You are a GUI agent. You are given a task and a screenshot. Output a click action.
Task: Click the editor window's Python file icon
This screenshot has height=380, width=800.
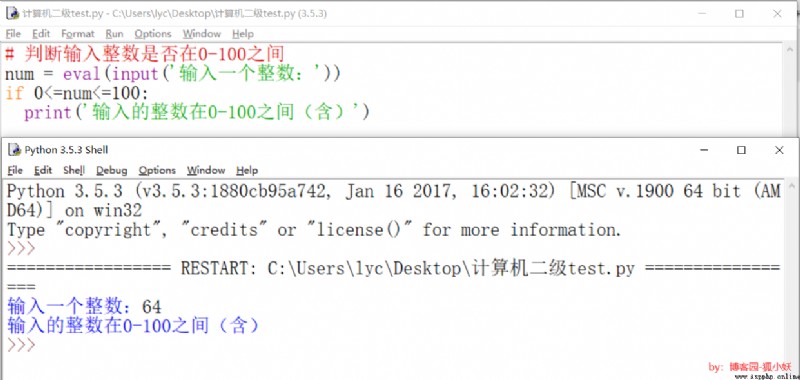[x=12, y=13]
